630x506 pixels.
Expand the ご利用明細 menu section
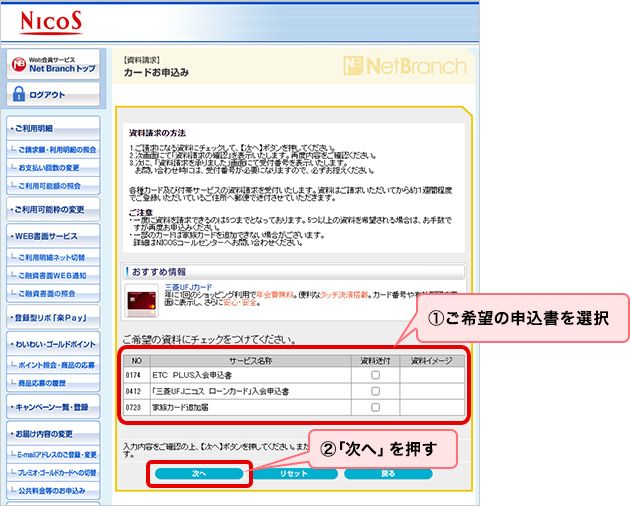pyautogui.click(x=52, y=129)
